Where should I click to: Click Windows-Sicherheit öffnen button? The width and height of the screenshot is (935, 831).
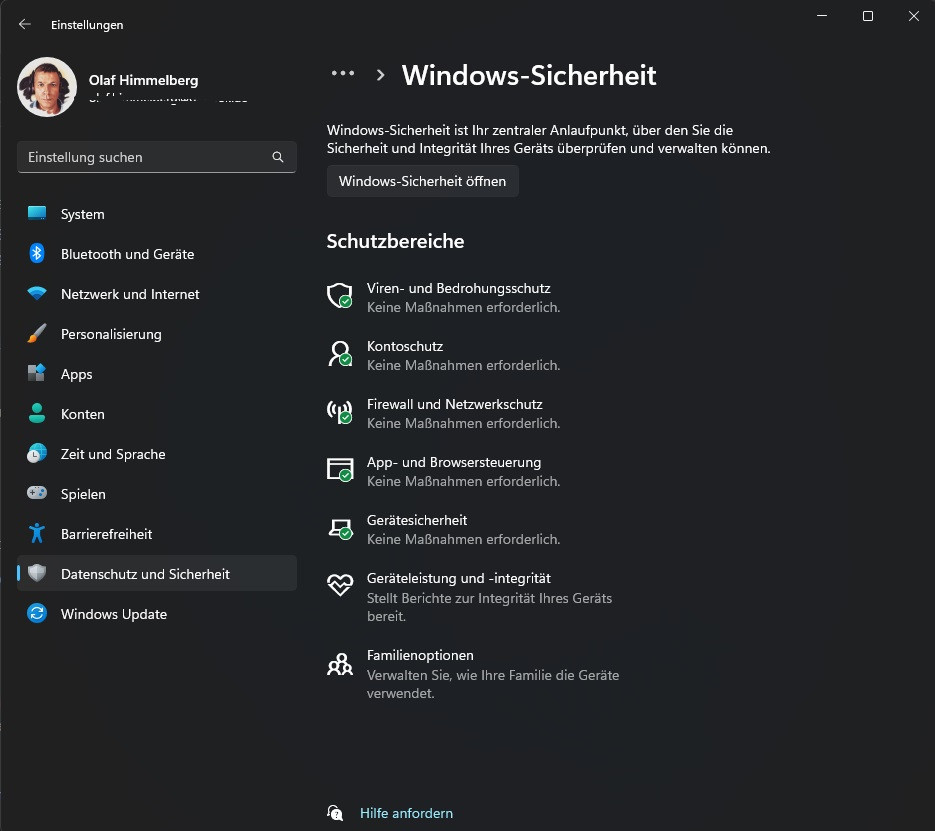422,181
